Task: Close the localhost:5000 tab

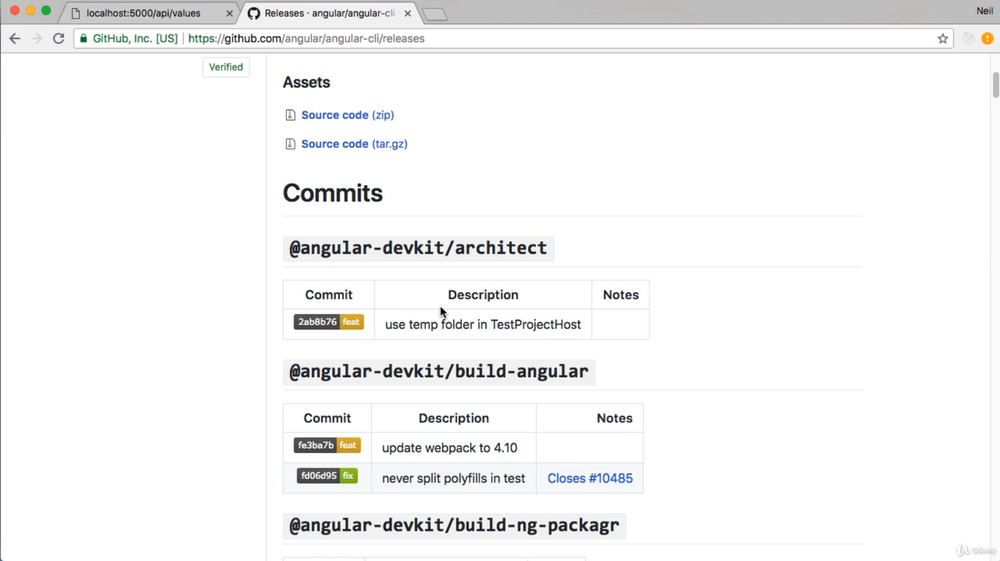Action: coord(229,14)
